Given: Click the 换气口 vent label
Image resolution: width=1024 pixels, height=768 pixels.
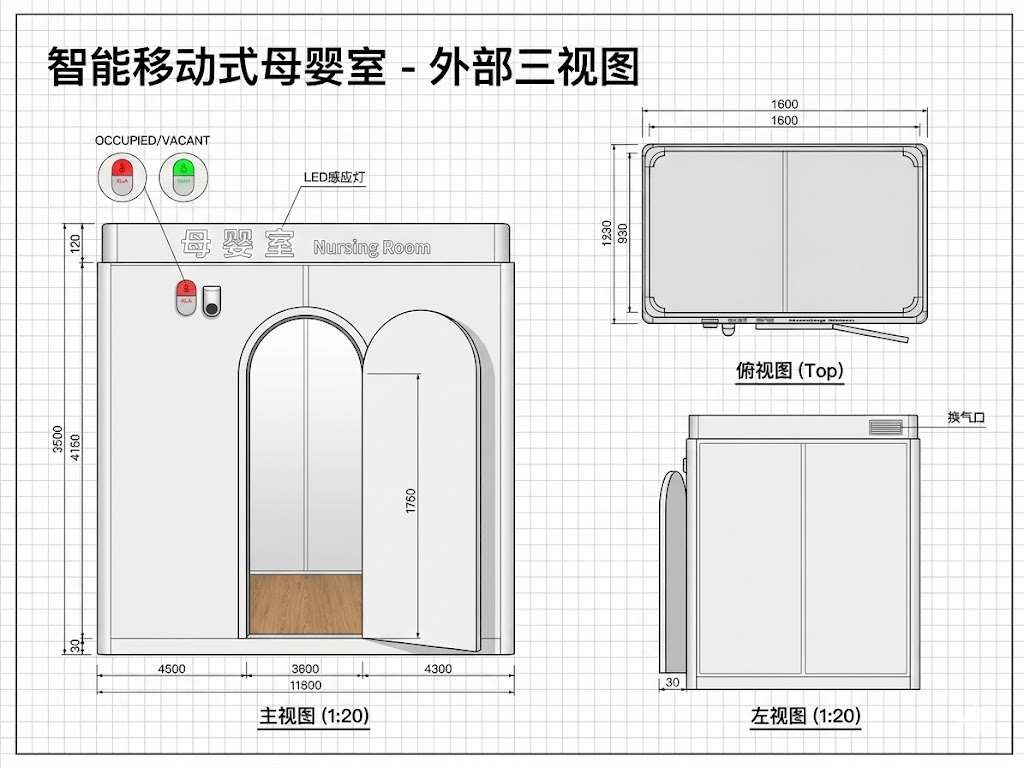Looking at the screenshot, I should click(x=966, y=417).
